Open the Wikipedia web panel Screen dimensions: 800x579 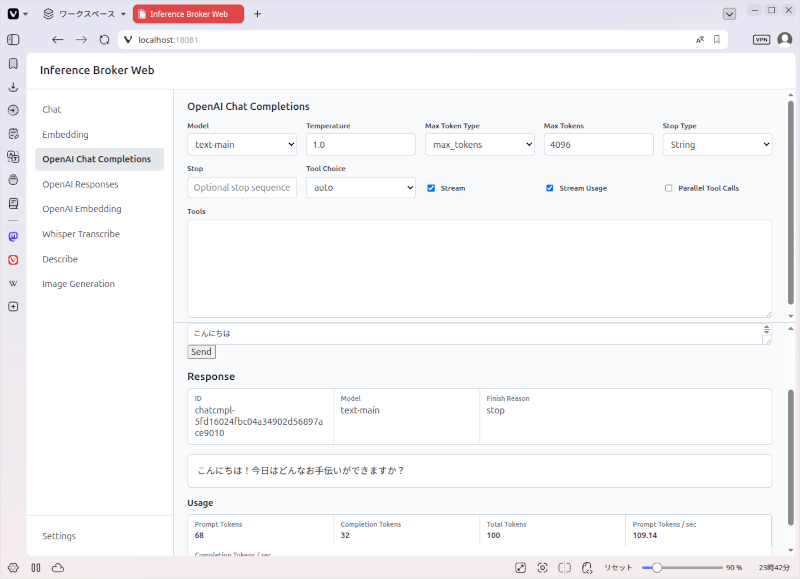(x=13, y=284)
